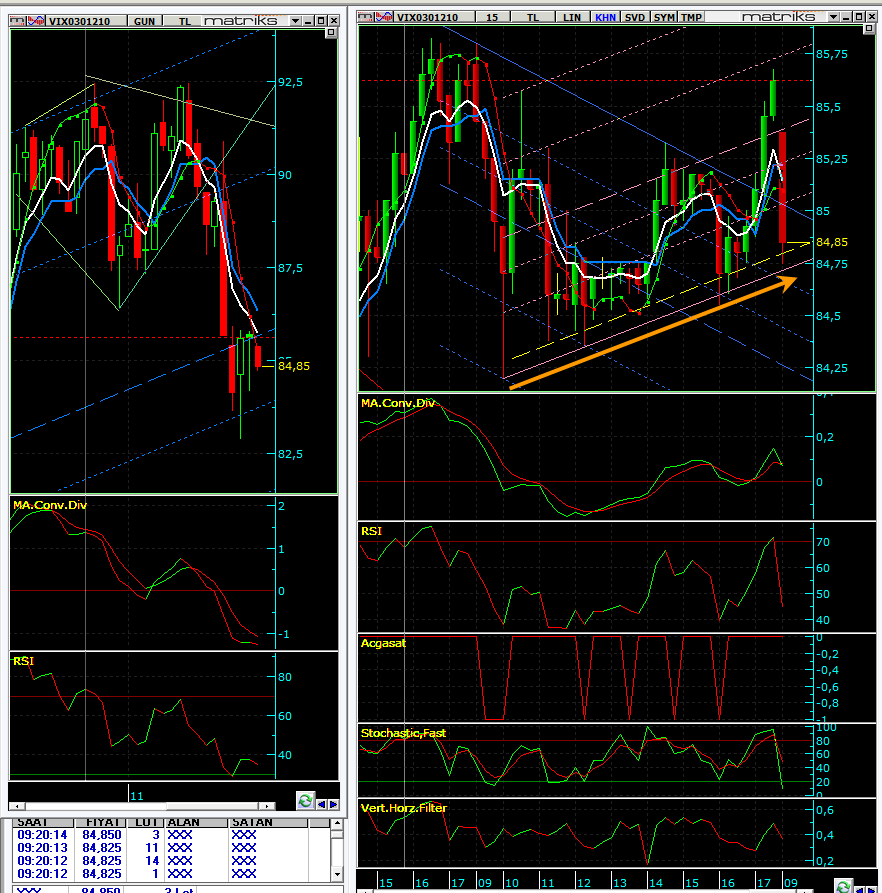
Task: Refresh the right 15-minute chart
Action: [x=845, y=886]
